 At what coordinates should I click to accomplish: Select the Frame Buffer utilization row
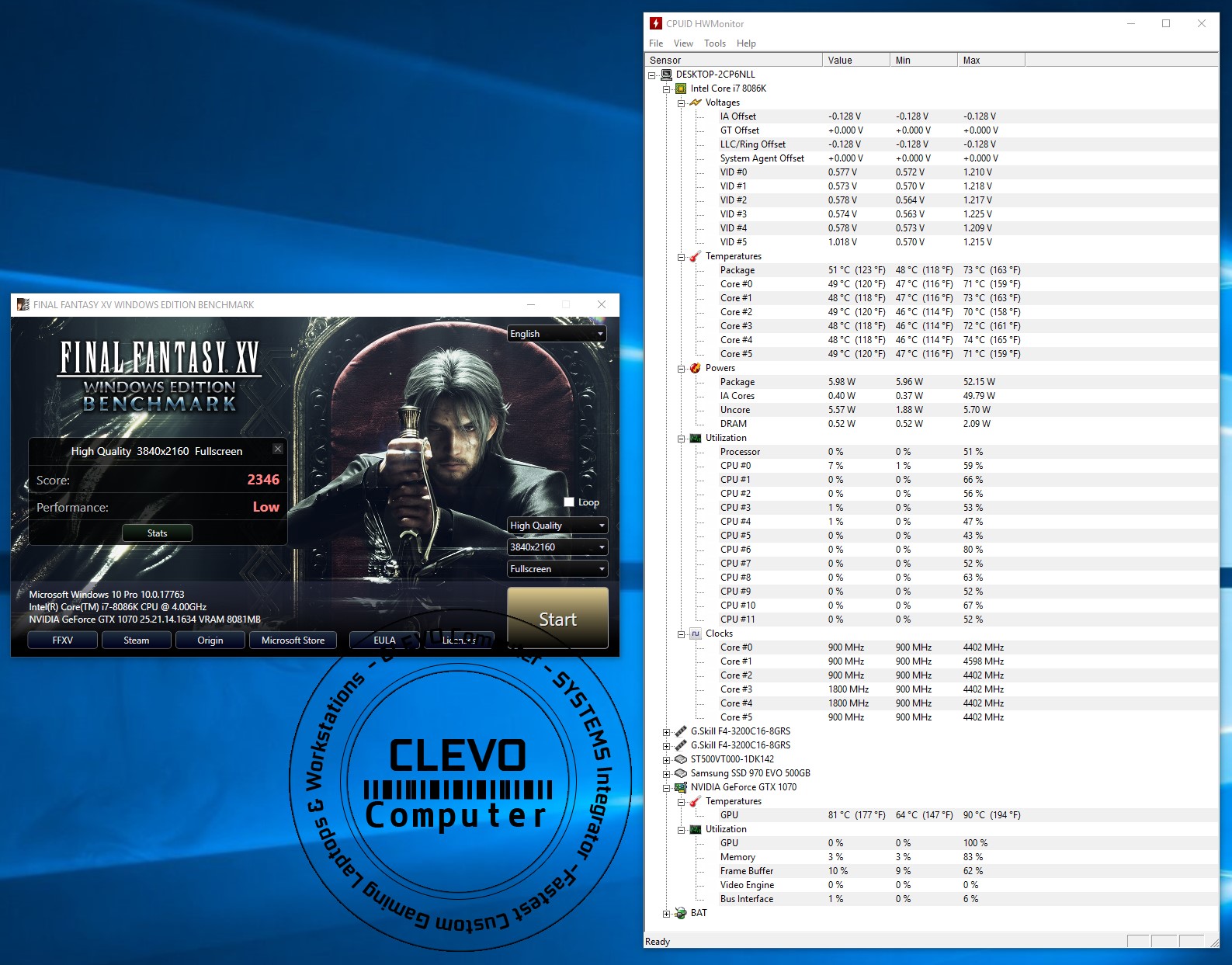(x=932, y=871)
